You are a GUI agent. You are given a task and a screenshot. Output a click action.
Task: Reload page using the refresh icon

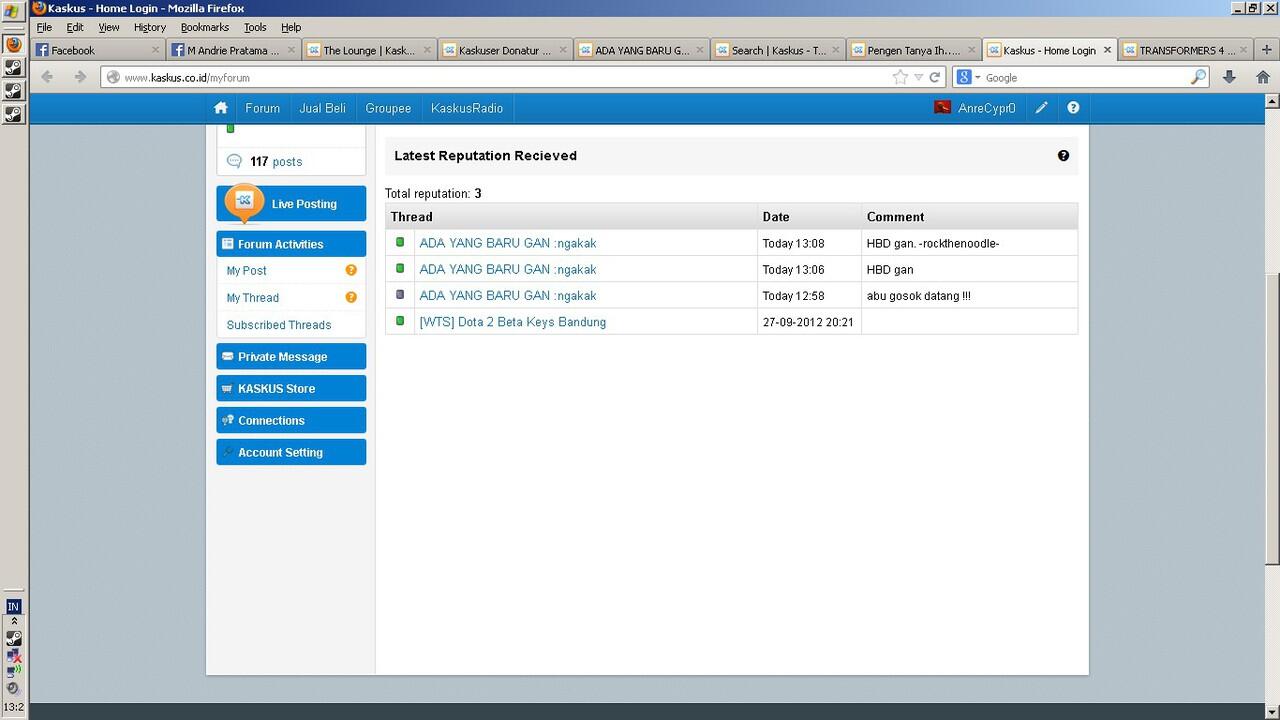935,77
